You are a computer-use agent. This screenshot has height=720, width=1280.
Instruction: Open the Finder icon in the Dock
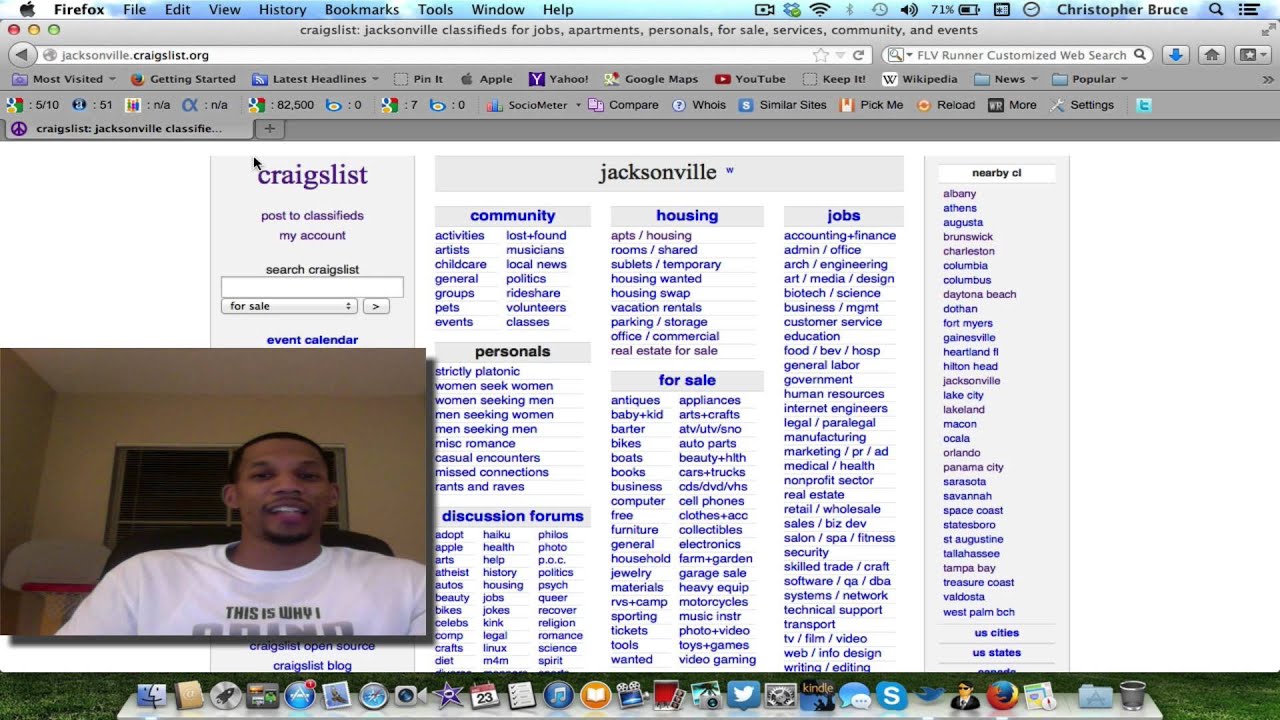(x=151, y=695)
